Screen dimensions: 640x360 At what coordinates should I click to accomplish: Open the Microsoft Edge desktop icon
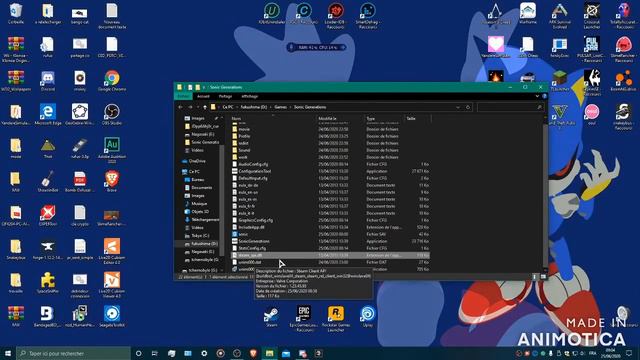(x=48, y=114)
